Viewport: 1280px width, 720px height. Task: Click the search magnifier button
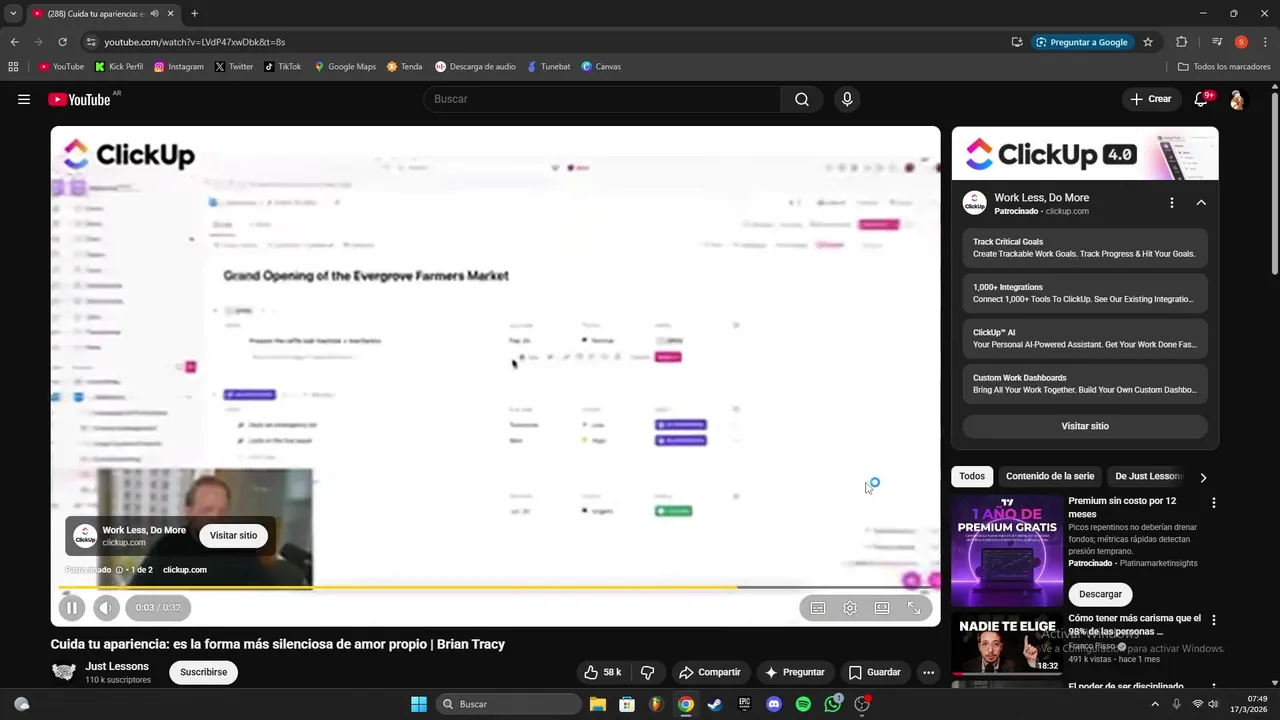pyautogui.click(x=802, y=99)
